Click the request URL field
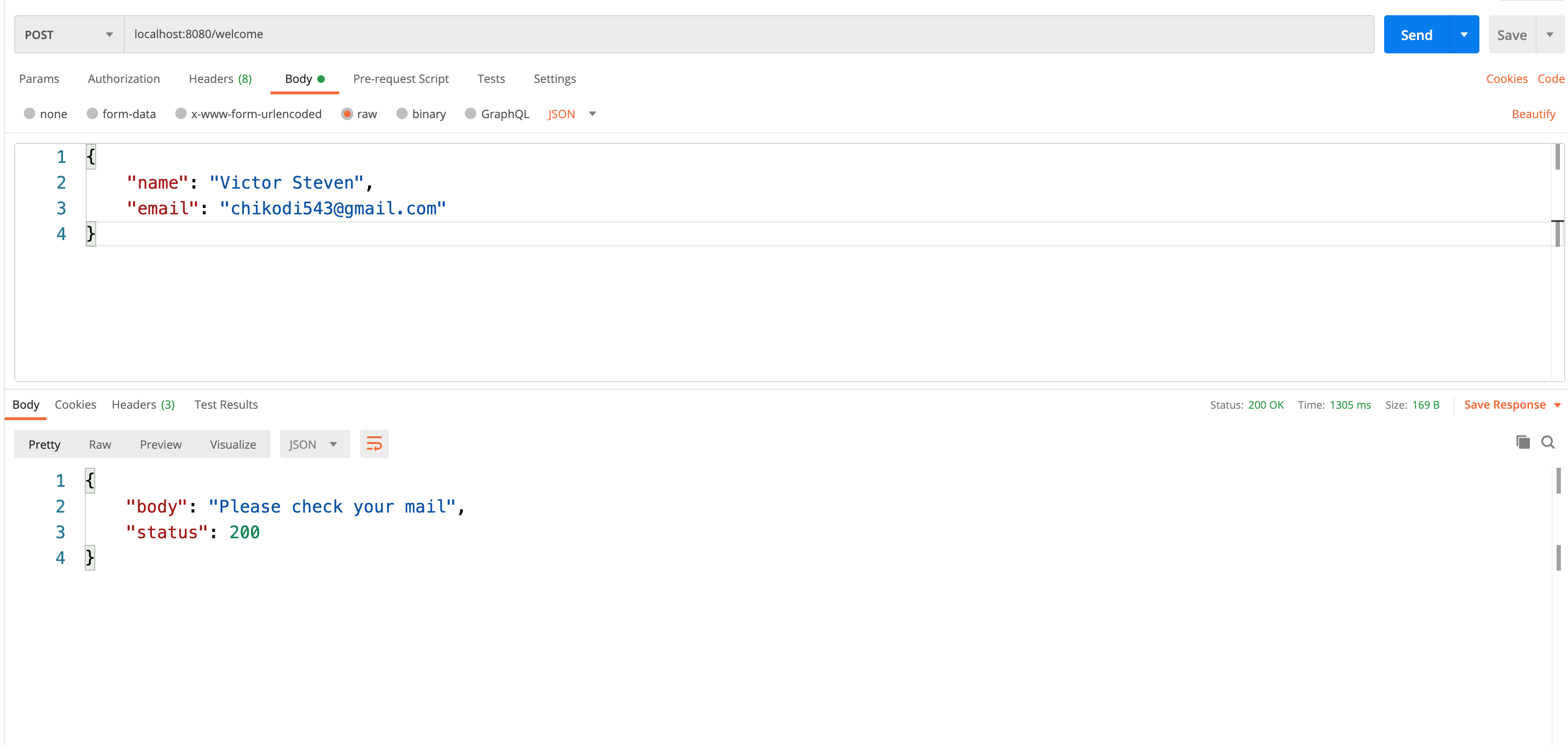This screenshot has width=1568, height=745. [x=749, y=35]
